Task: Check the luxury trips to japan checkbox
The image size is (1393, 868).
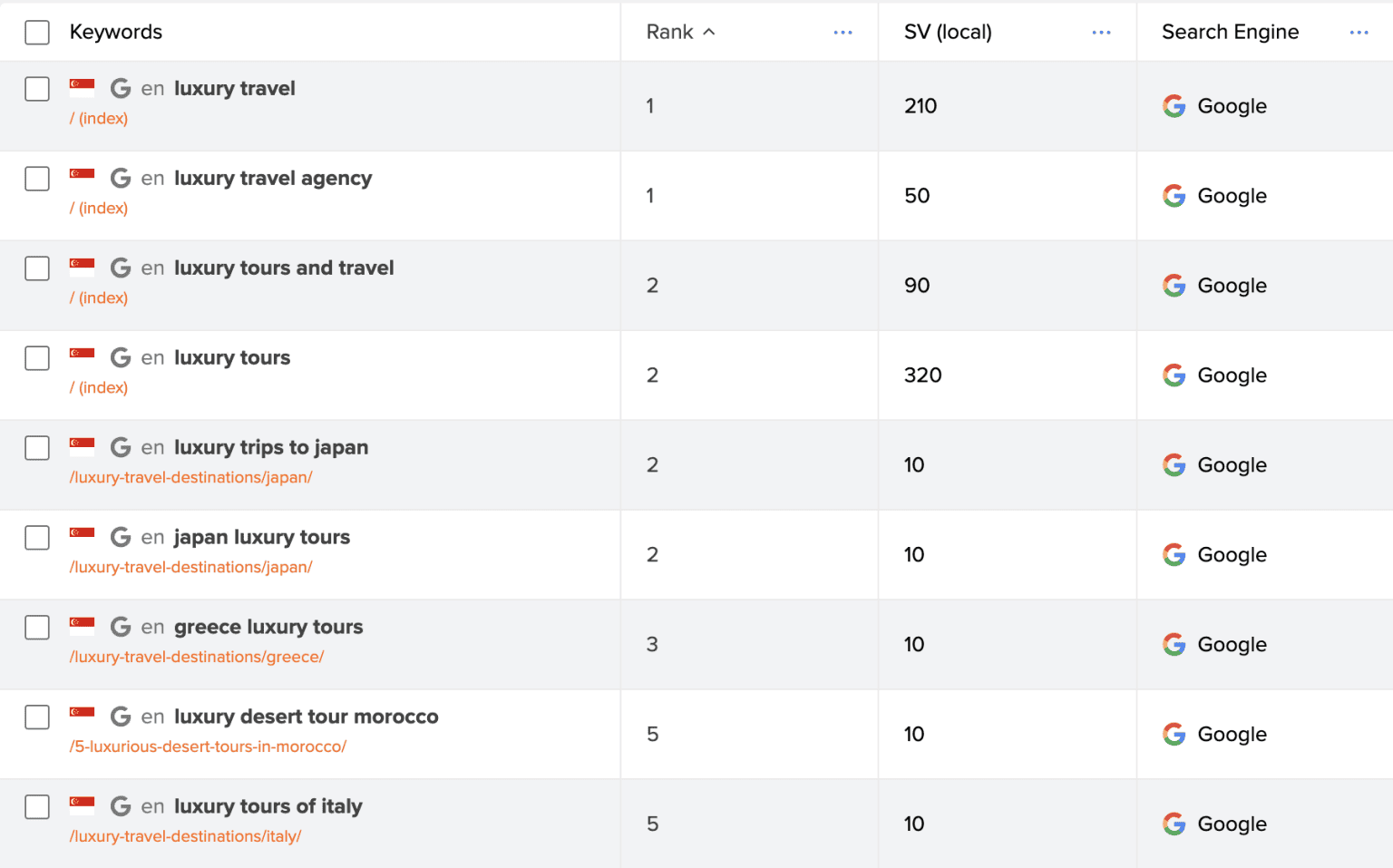Action: pos(37,448)
